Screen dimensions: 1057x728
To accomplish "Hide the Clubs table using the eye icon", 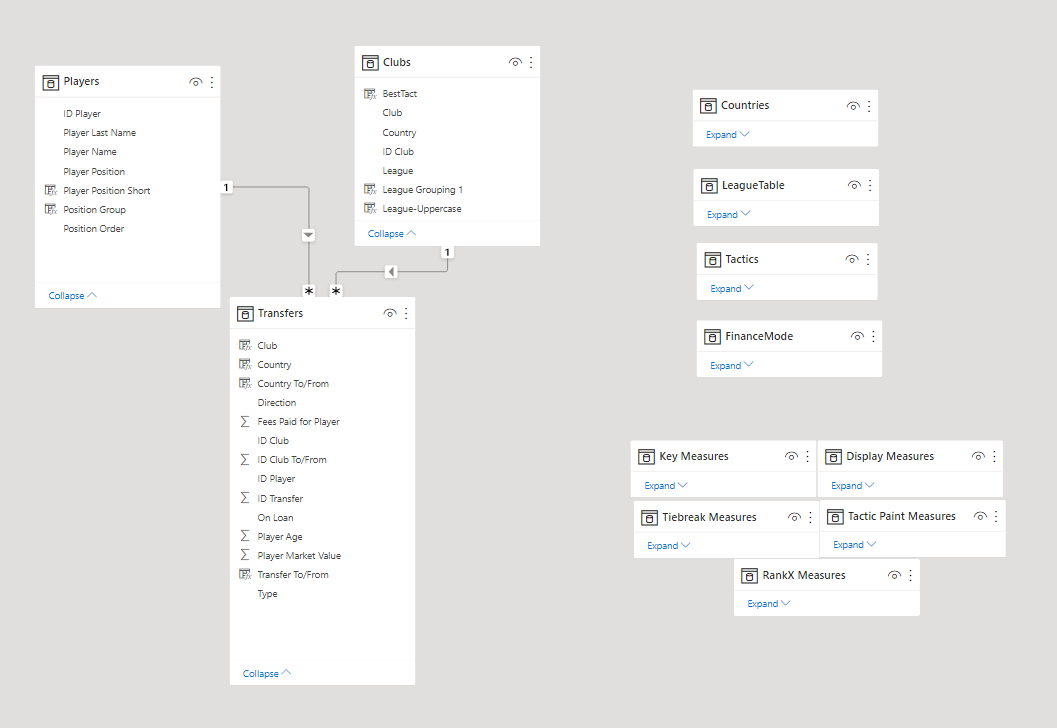I will (515, 62).
